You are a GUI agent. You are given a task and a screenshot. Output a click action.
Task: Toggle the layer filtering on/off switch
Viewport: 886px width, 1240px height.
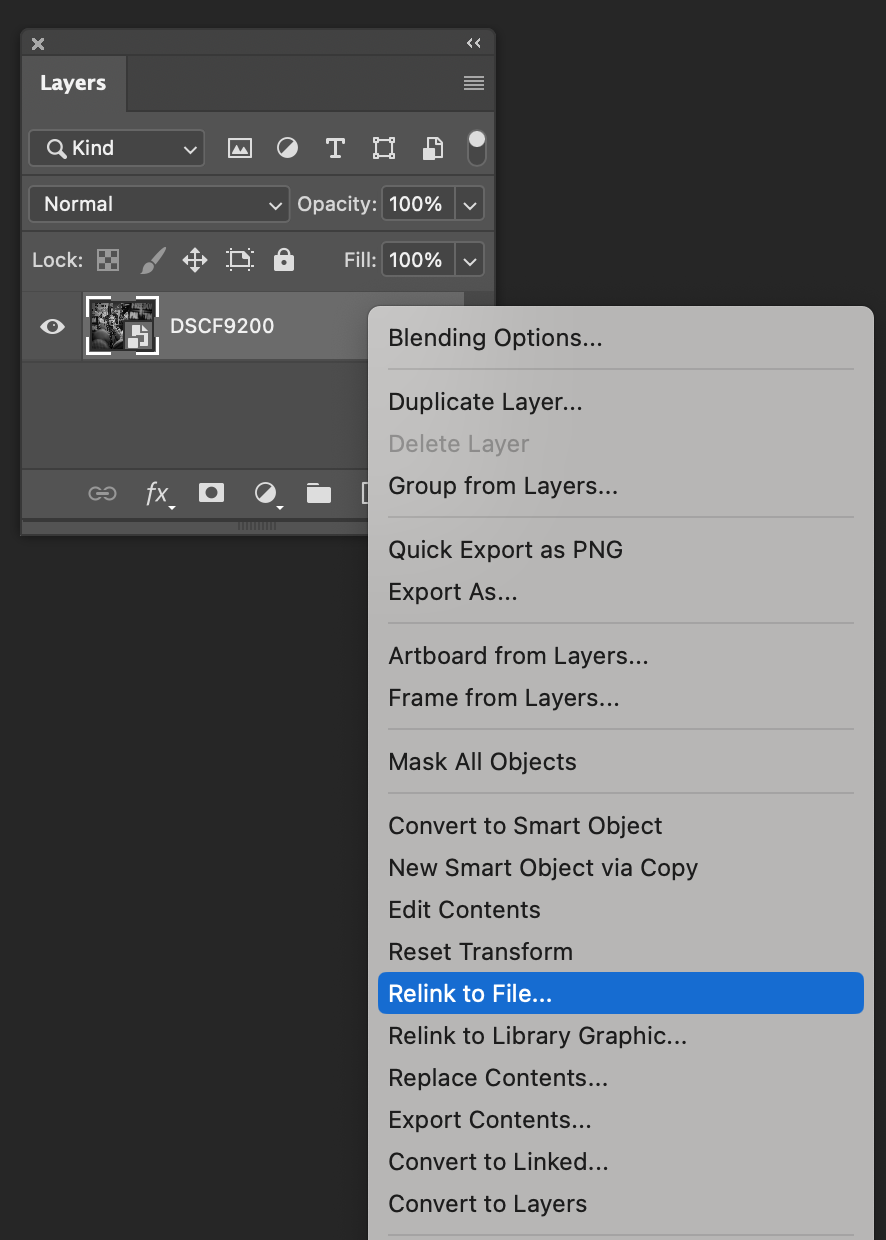coord(477,148)
